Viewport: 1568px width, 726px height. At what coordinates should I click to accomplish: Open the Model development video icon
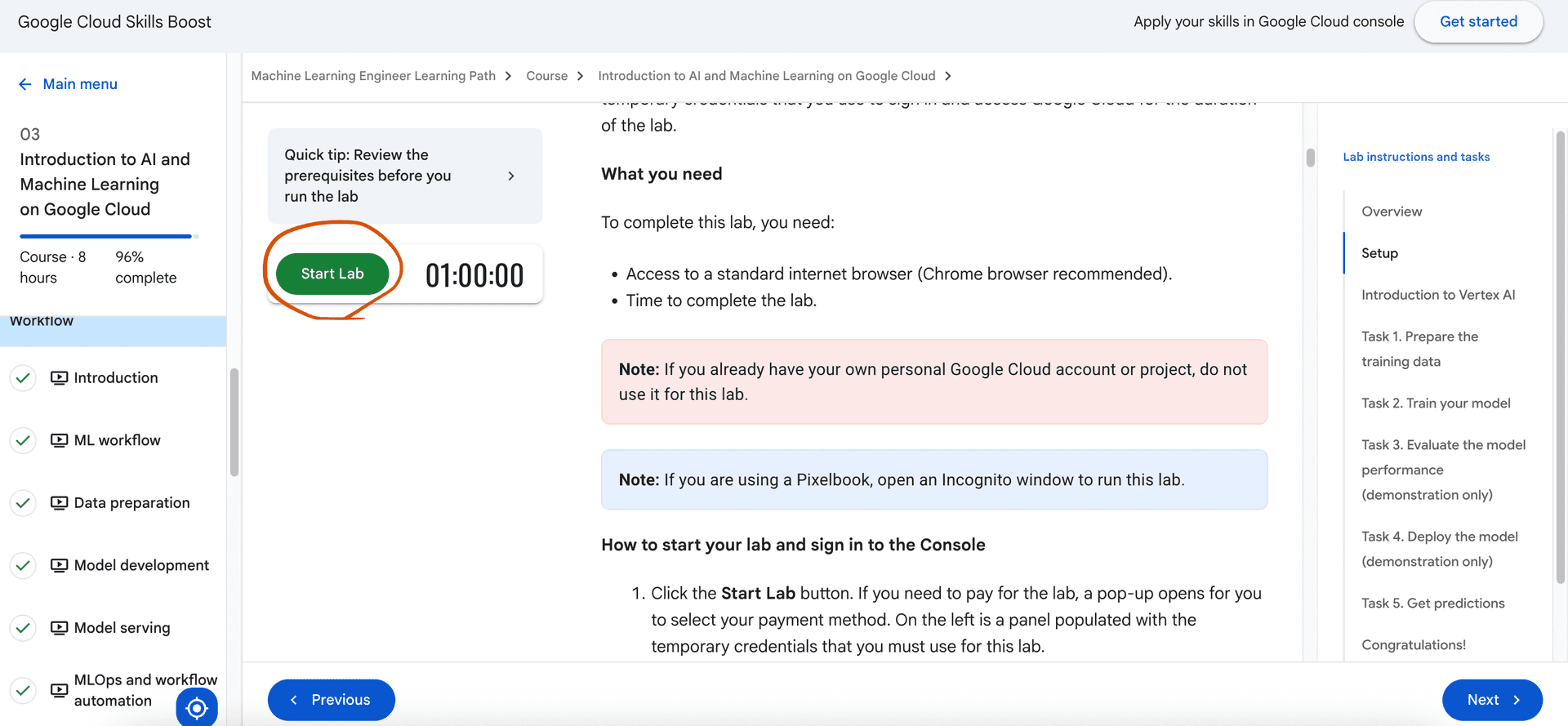click(x=59, y=565)
